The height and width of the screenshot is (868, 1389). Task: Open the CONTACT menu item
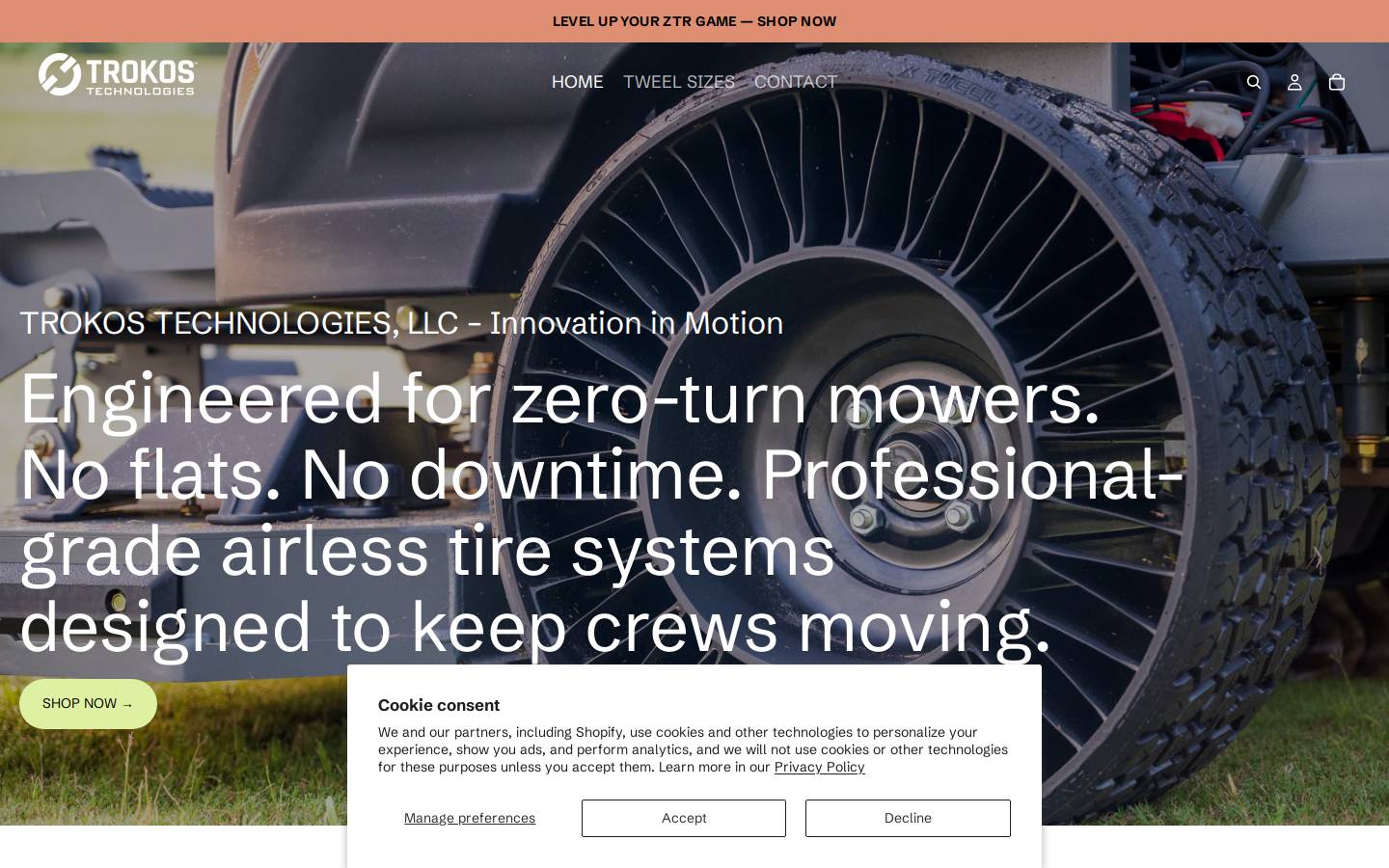796,82
